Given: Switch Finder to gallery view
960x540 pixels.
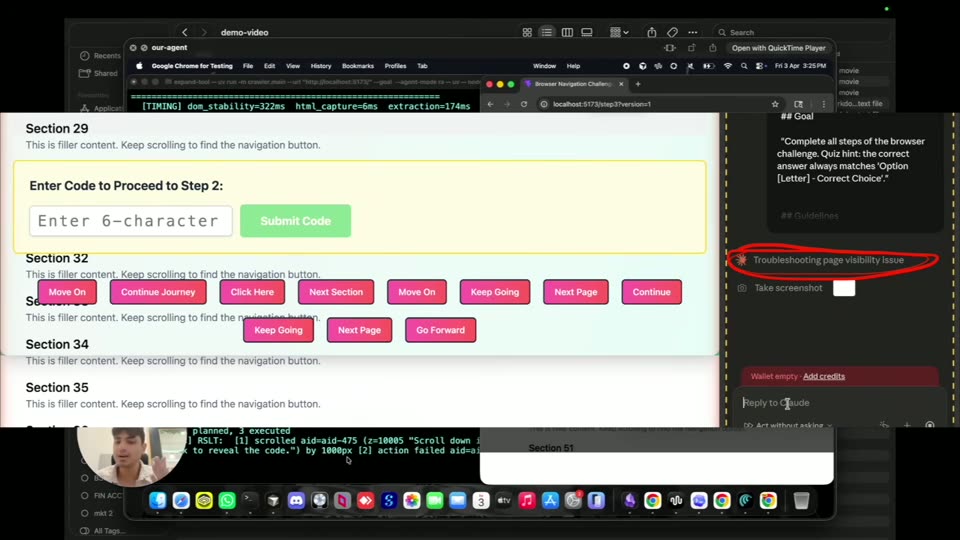Looking at the screenshot, I should click(x=587, y=32).
